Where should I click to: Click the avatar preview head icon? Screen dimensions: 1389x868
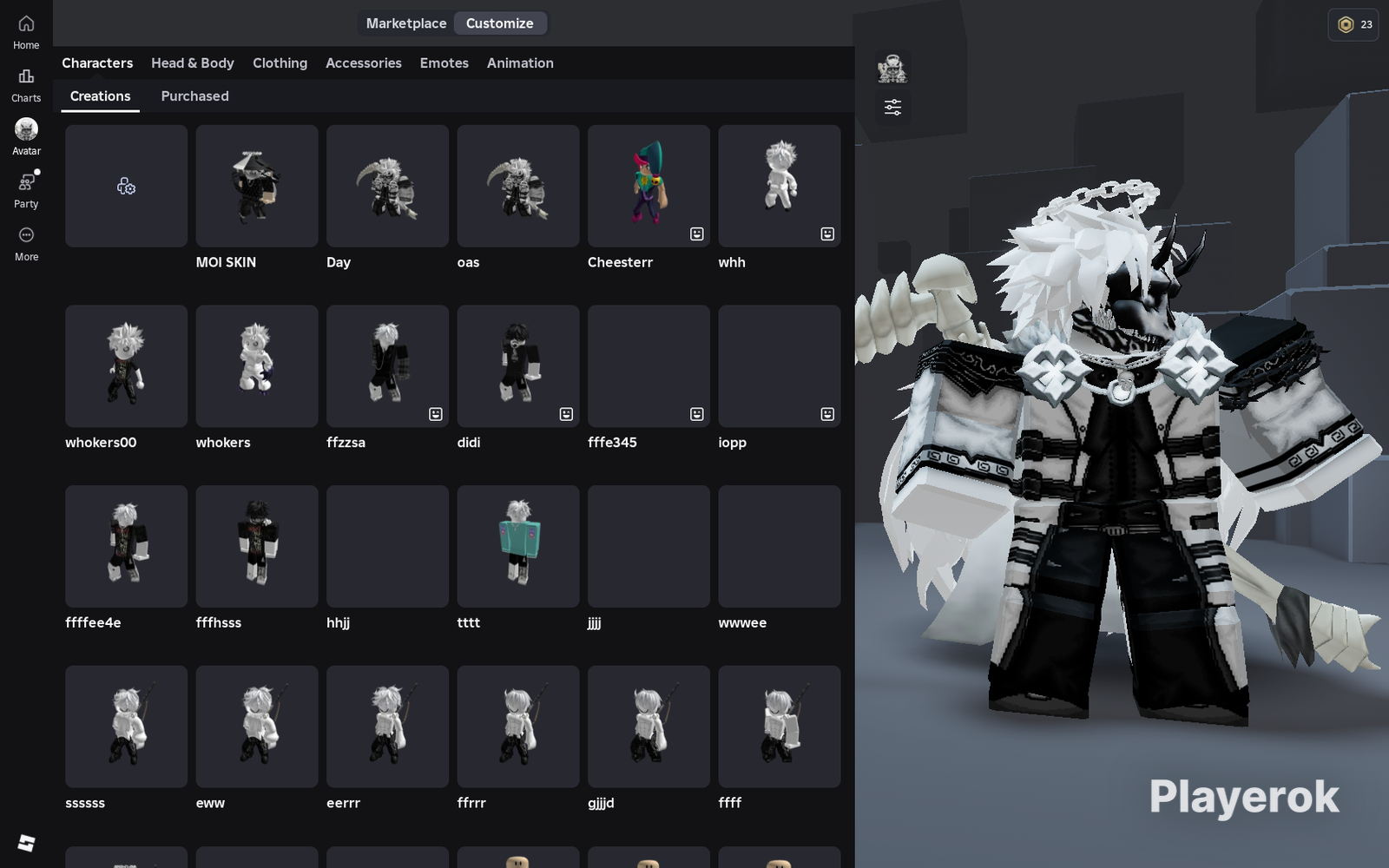coord(892,69)
